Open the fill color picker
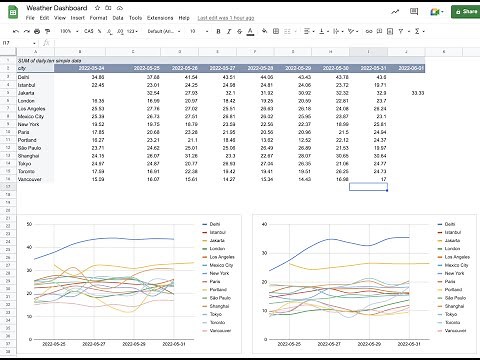The height and width of the screenshot is (360, 480). pyautogui.click(x=264, y=31)
